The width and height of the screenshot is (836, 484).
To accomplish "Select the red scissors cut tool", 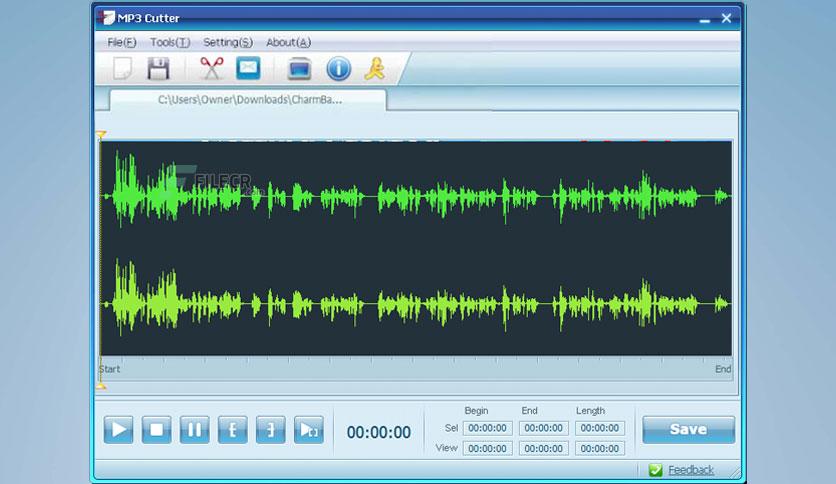I will tap(212, 68).
